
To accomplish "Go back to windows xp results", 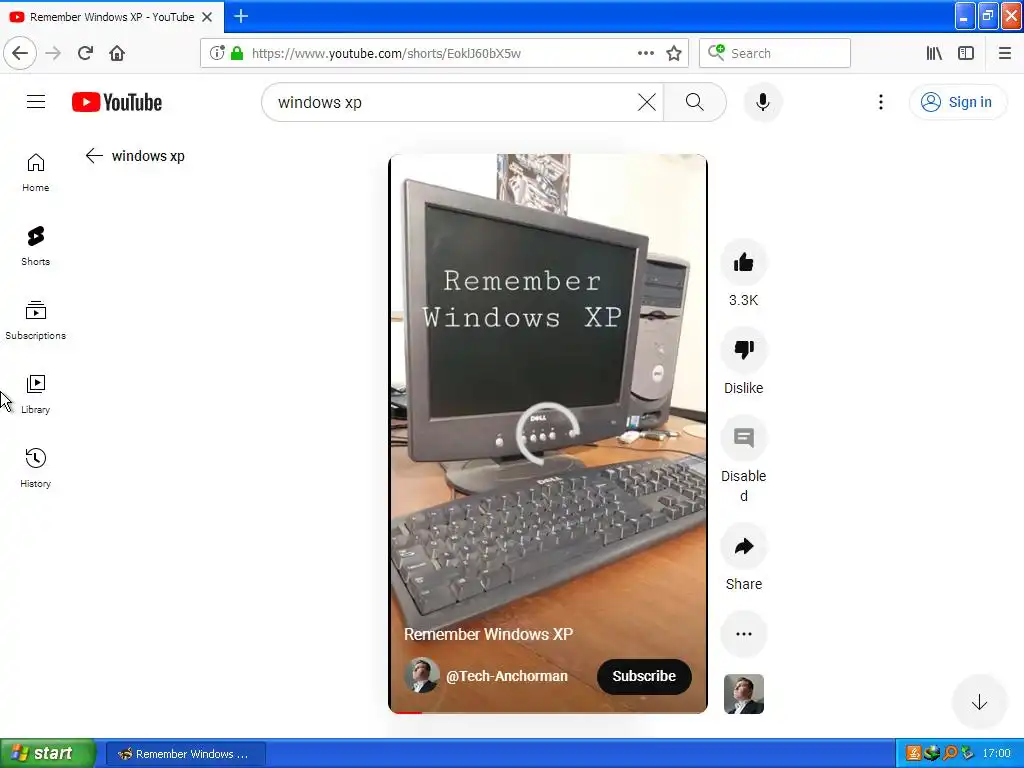I will pos(94,155).
